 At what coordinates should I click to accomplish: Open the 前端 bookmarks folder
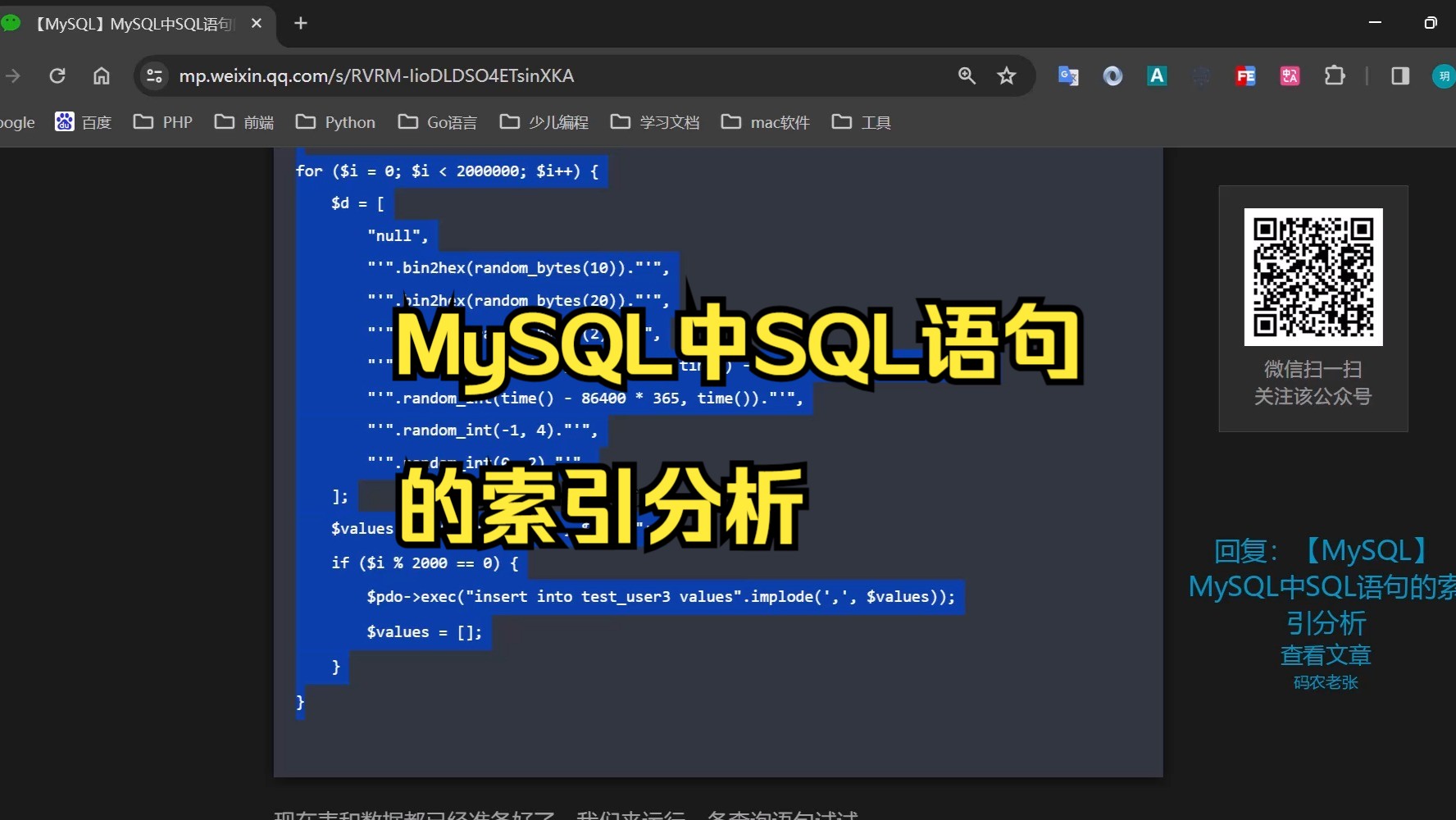pos(244,122)
